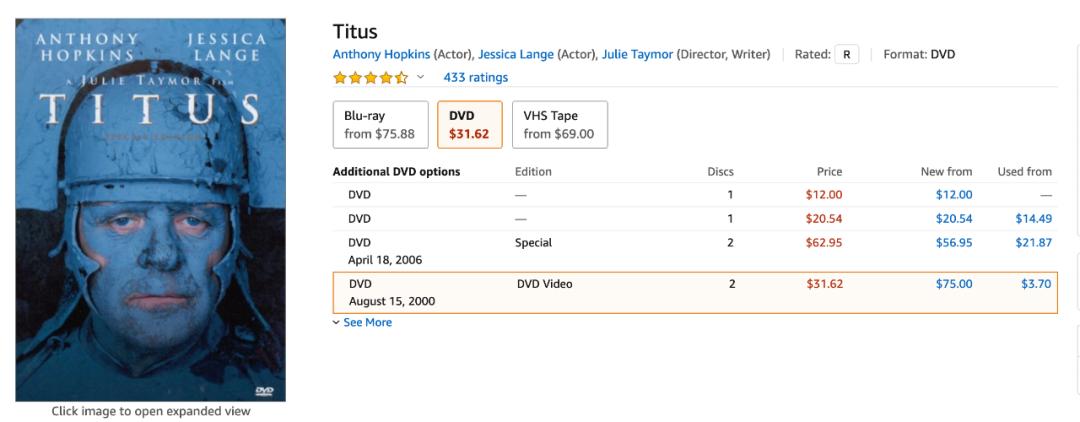The width and height of the screenshot is (1080, 422).
Task: Select the DVD $31.62 format tab
Action: click(469, 125)
